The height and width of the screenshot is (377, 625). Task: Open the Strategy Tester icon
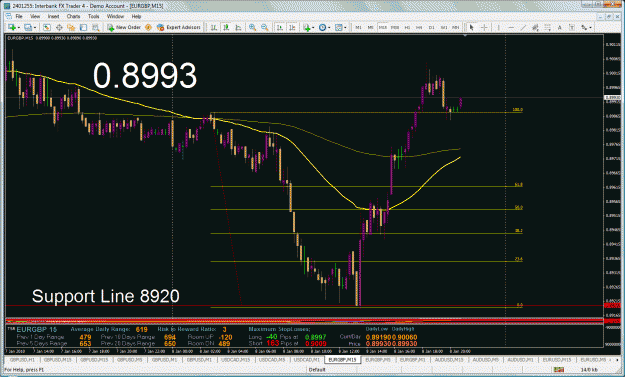tap(95, 27)
